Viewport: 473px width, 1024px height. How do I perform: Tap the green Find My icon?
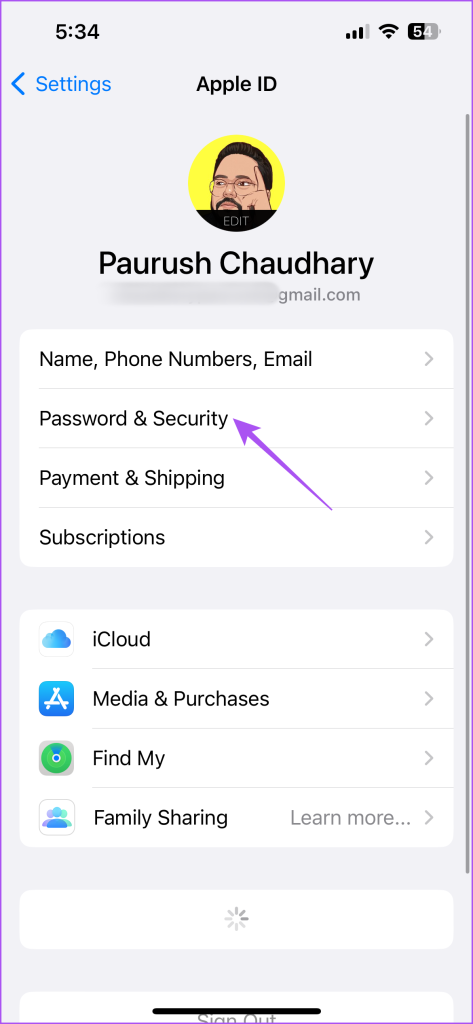point(56,758)
